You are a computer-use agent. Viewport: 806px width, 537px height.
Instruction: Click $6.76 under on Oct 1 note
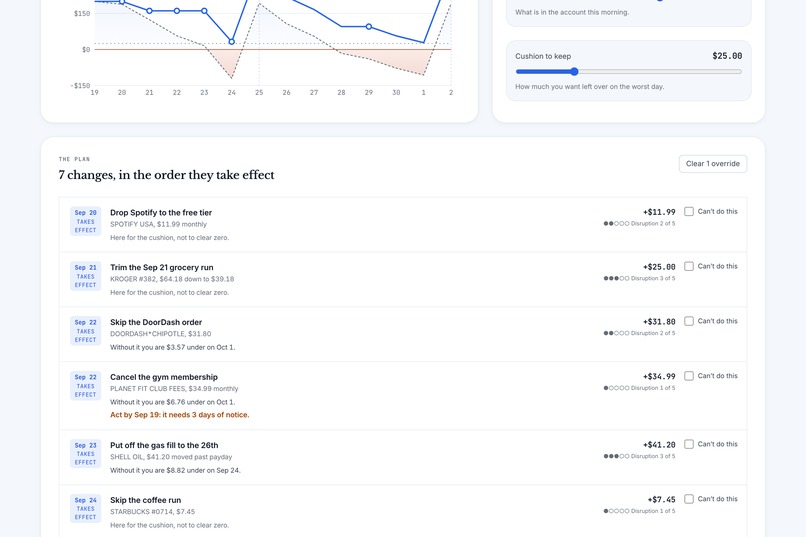(x=173, y=402)
